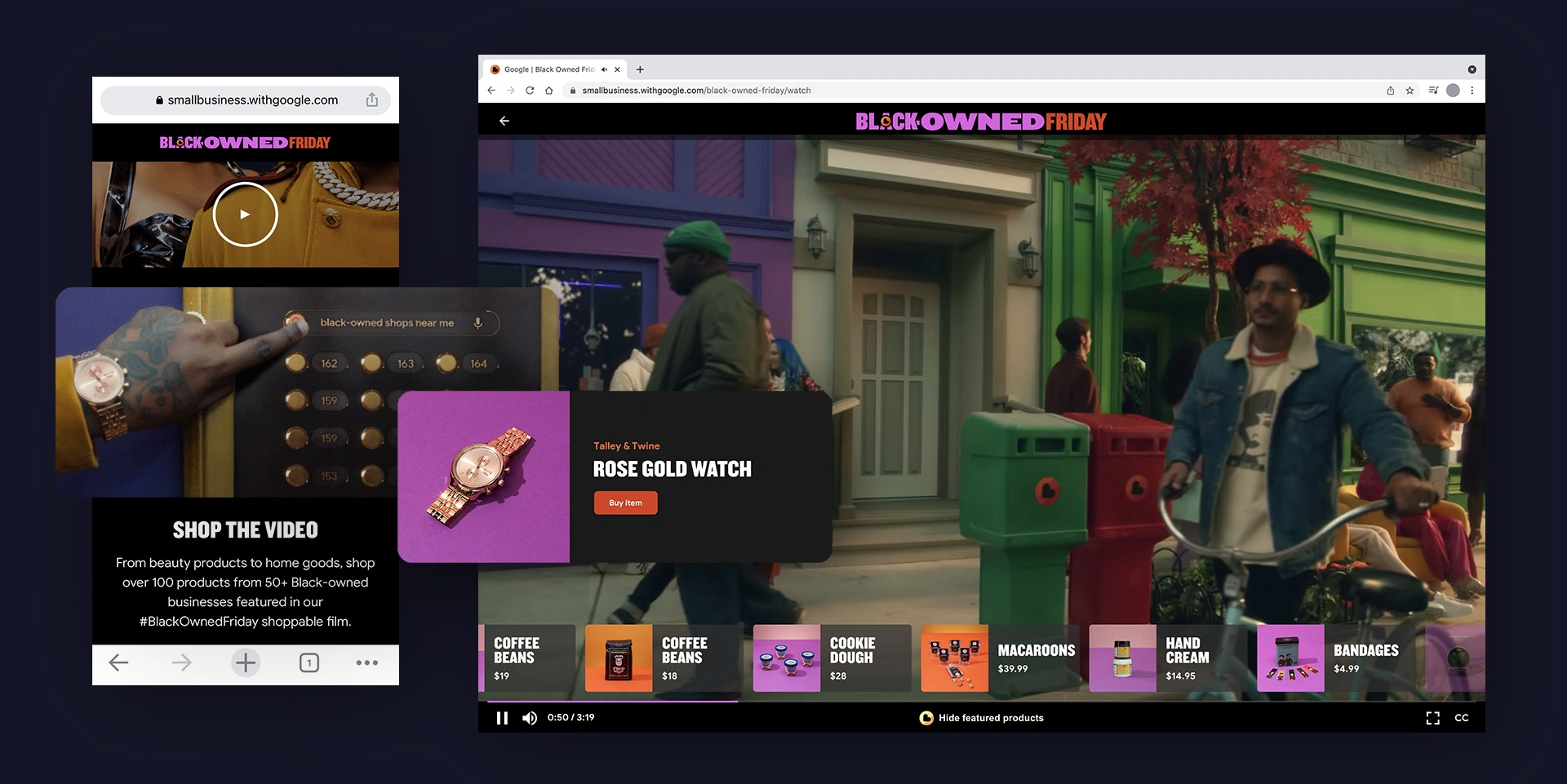Click the microphone icon in the black-owned shops search
1567x784 pixels.
point(478,323)
